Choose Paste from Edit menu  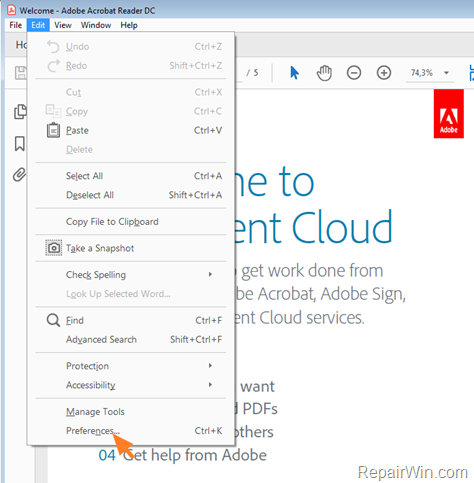[131, 130]
